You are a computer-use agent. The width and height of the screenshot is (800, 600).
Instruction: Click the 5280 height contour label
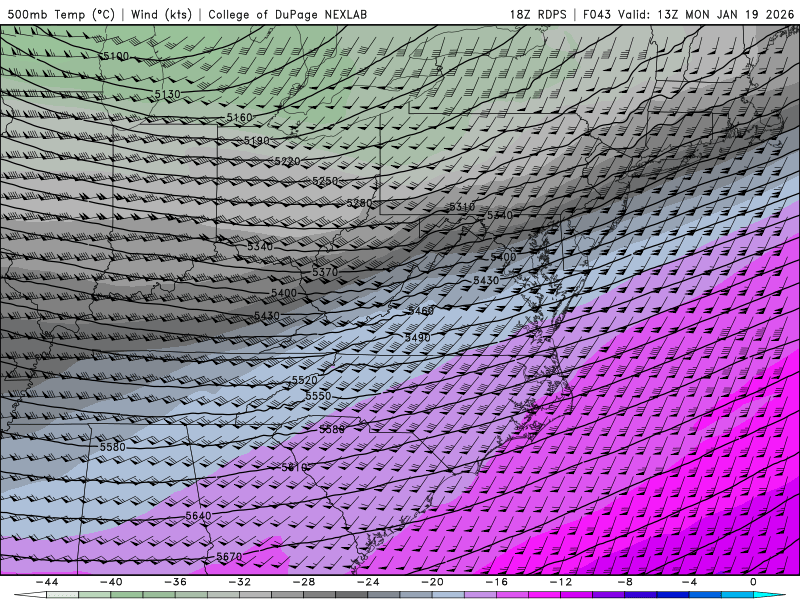click(360, 203)
